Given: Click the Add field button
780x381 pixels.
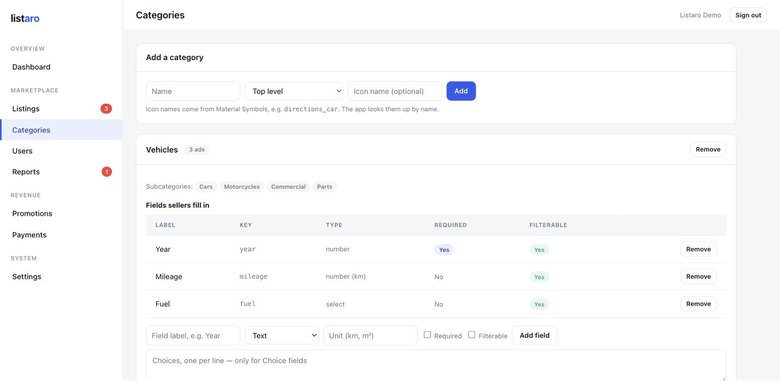Looking at the screenshot, I should pos(535,335).
